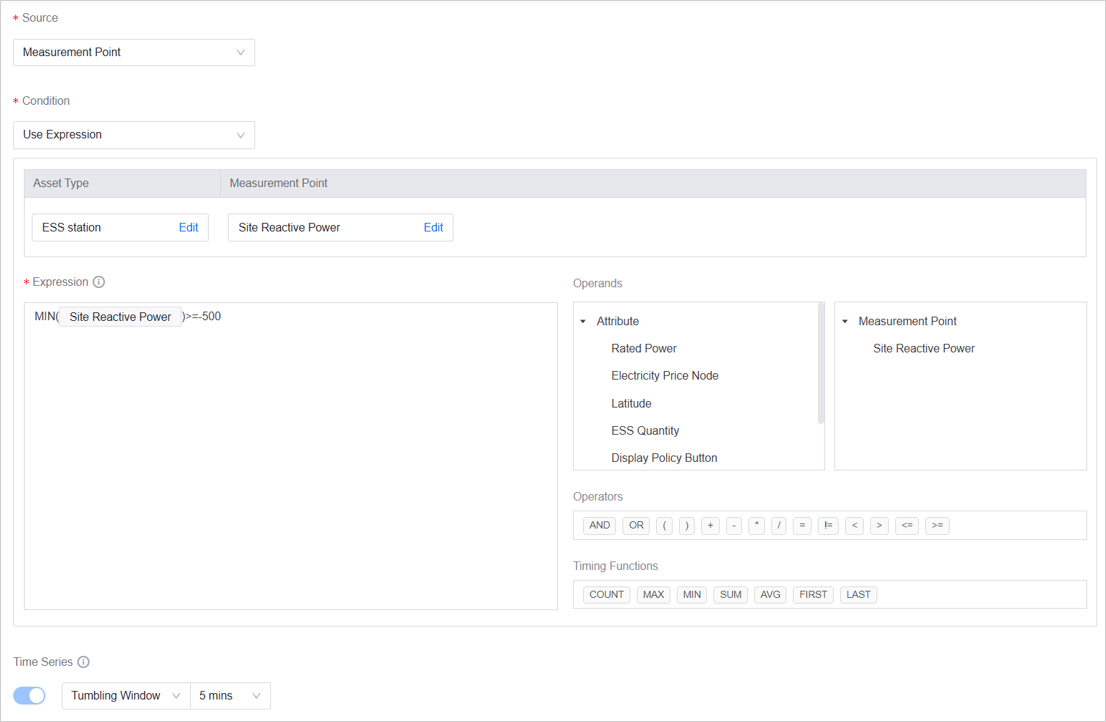Insert the OR operator

636,525
